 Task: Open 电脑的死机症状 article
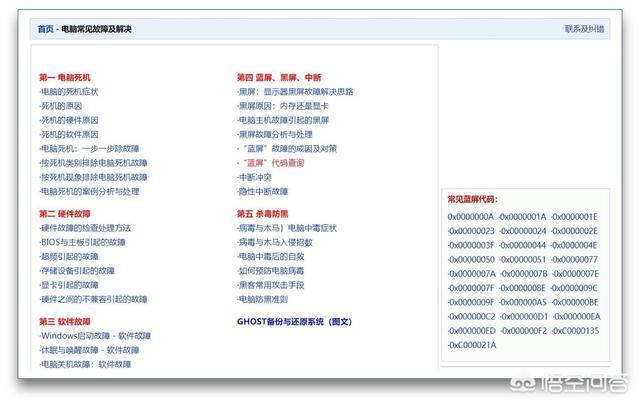[x=69, y=91]
